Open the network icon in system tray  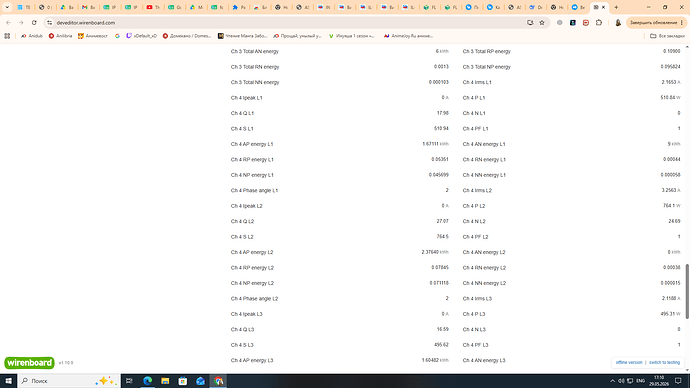tap(630, 381)
